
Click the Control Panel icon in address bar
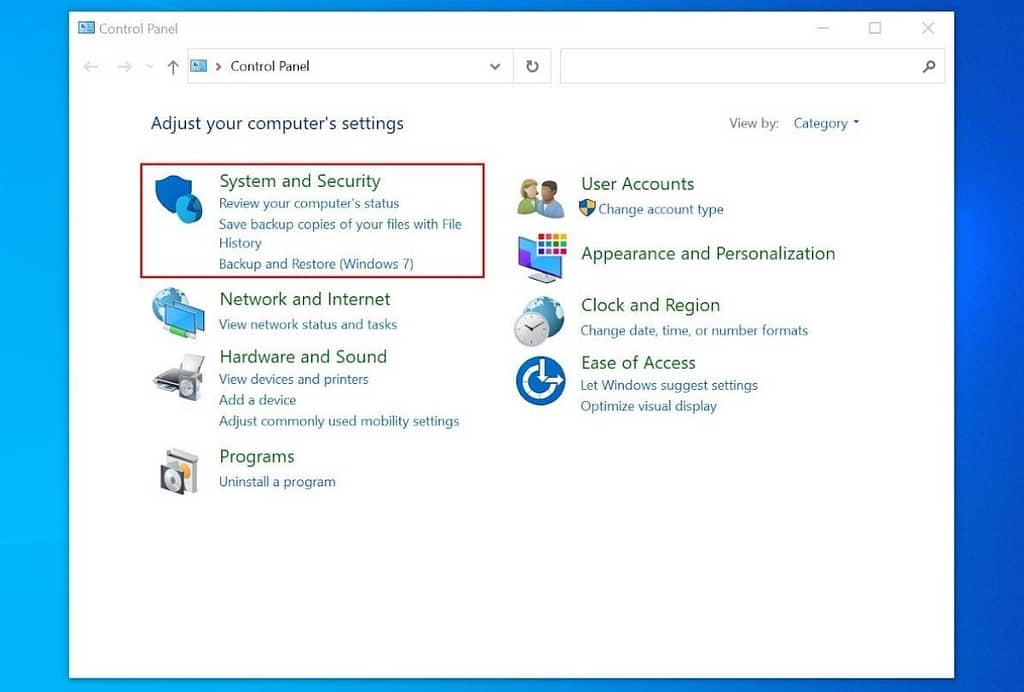199,66
